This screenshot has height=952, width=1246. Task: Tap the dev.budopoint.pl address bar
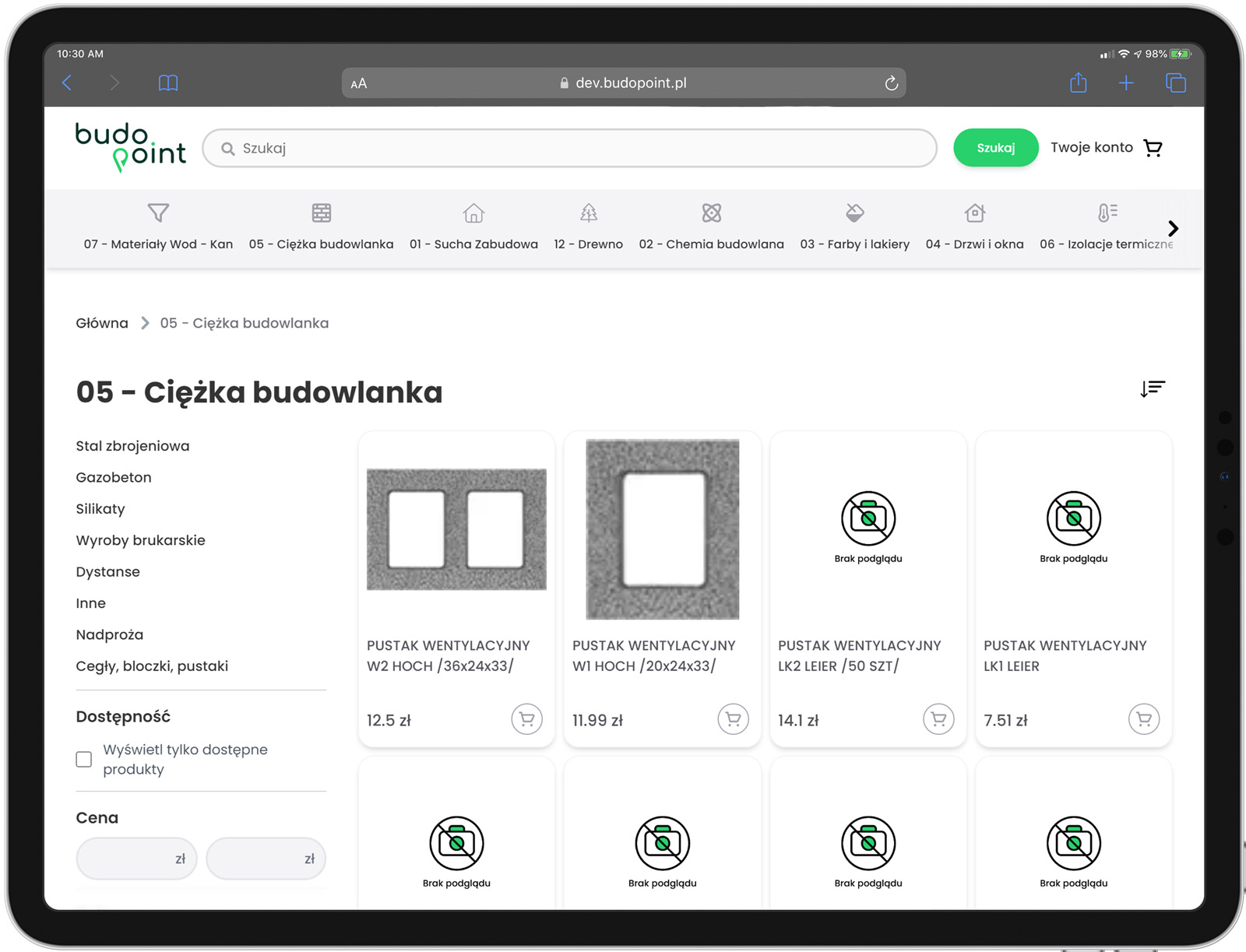[623, 83]
